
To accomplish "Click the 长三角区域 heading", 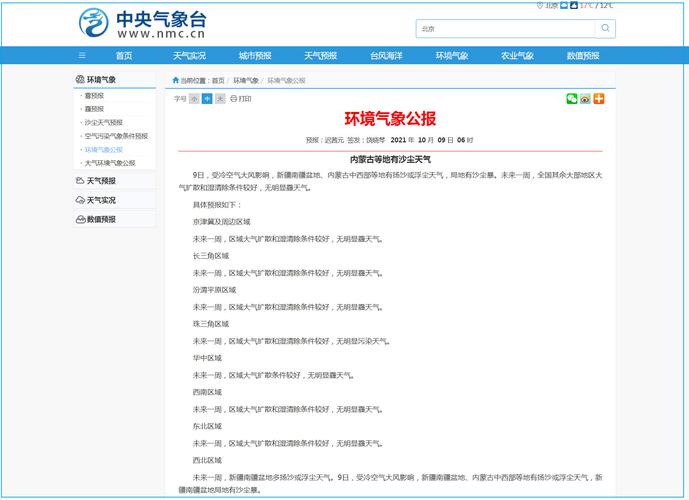I will point(211,256).
